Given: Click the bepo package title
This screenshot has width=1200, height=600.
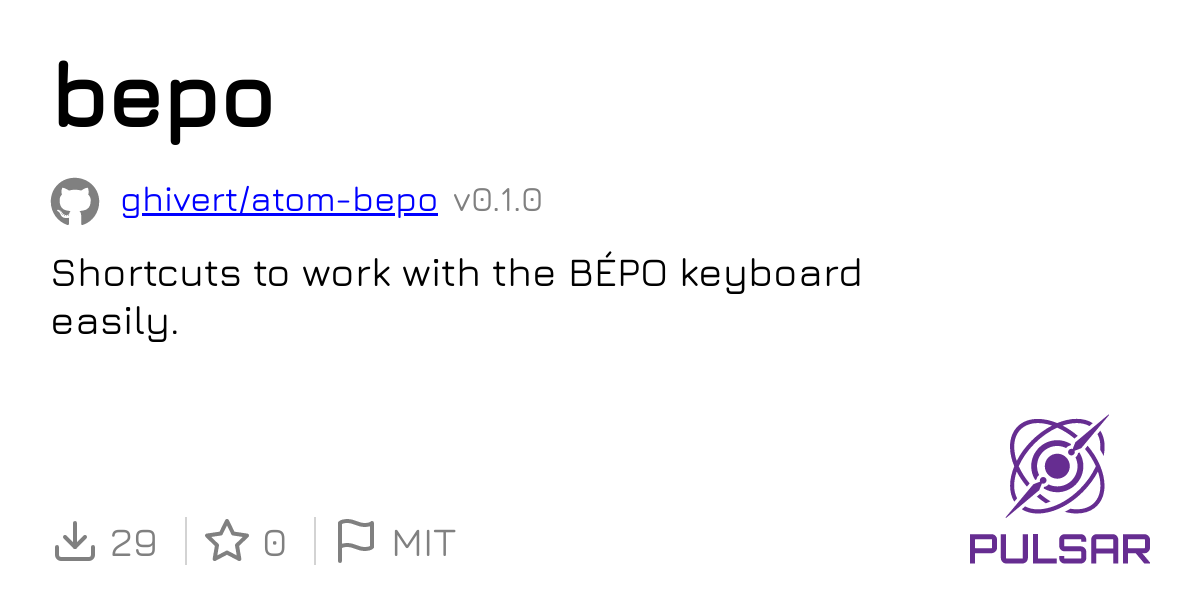Looking at the screenshot, I should (x=163, y=97).
